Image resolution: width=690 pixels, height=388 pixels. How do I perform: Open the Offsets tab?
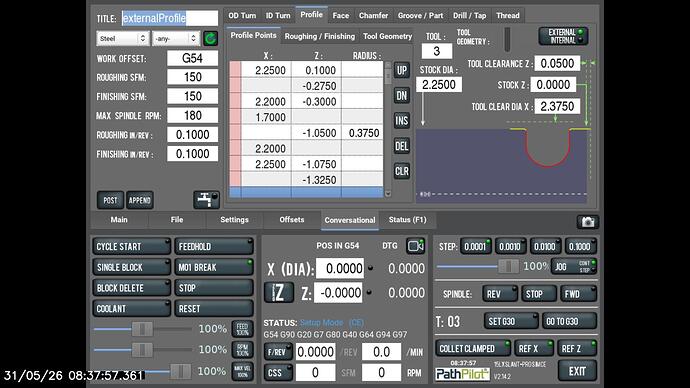click(x=291, y=220)
